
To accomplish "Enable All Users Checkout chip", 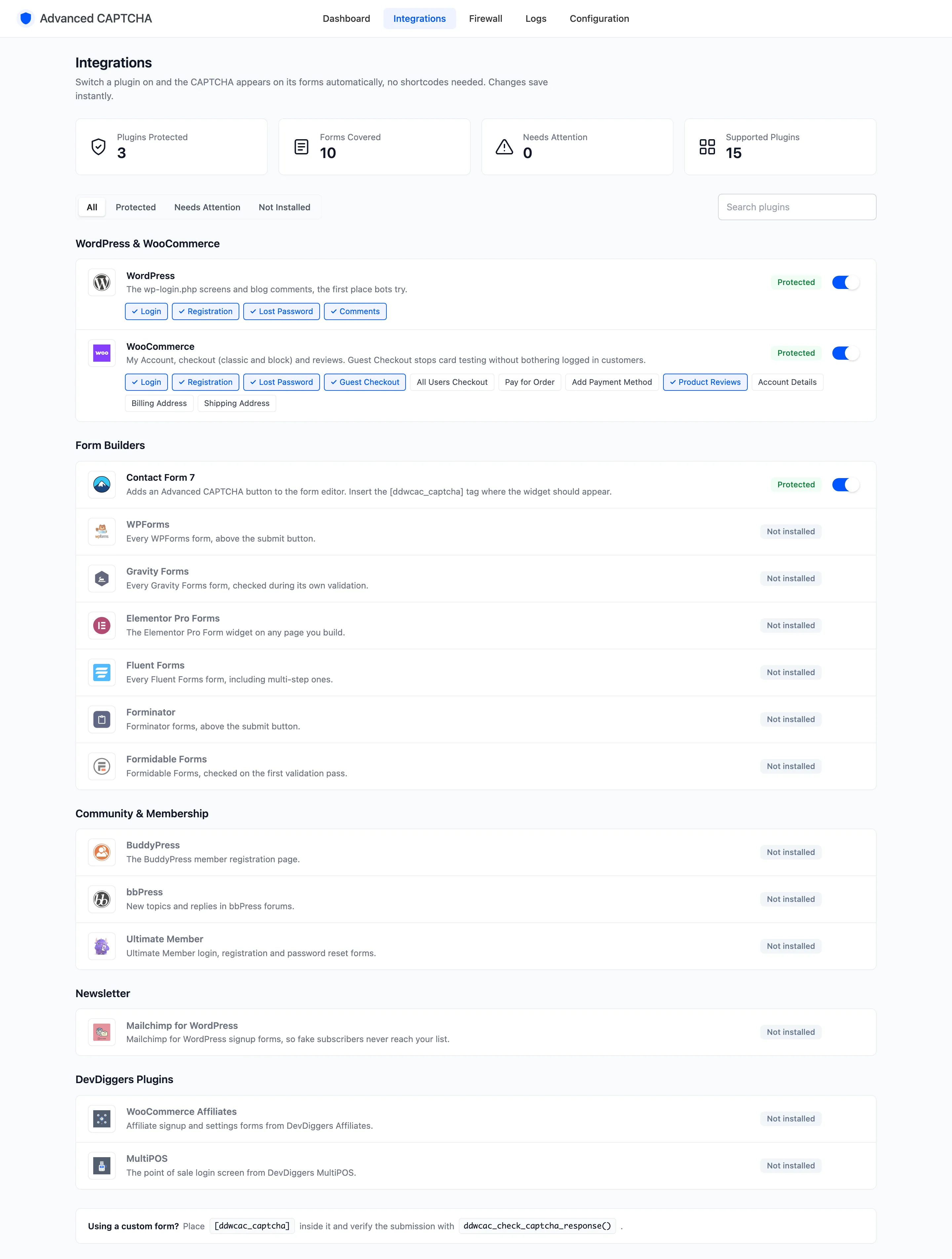I will 452,382.
